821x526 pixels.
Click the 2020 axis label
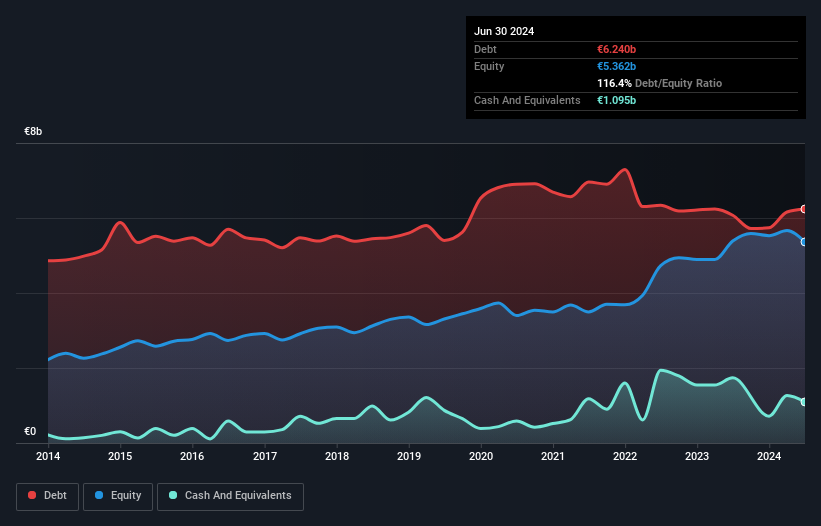pyautogui.click(x=481, y=456)
